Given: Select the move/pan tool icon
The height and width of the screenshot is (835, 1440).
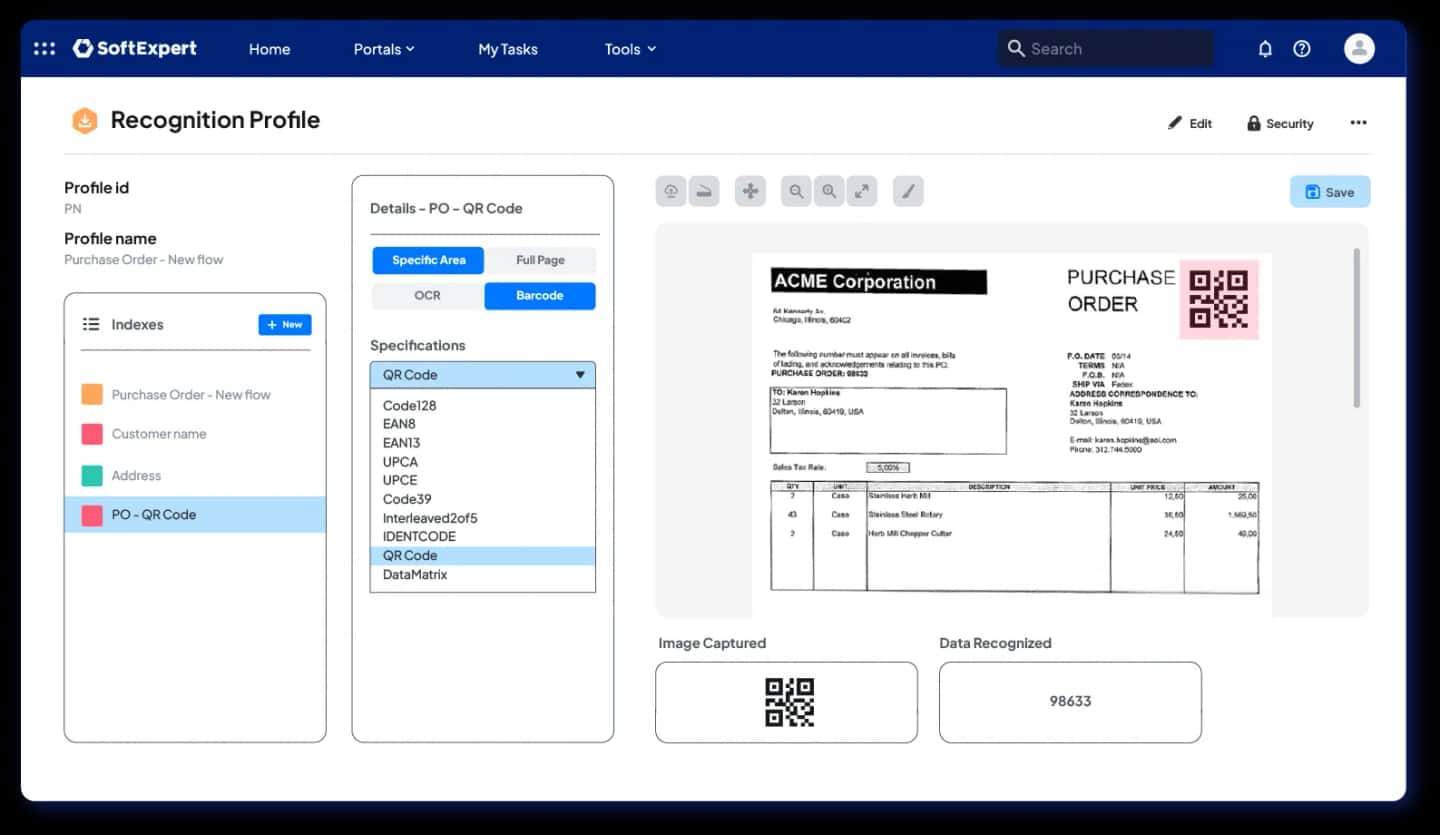Looking at the screenshot, I should point(750,191).
